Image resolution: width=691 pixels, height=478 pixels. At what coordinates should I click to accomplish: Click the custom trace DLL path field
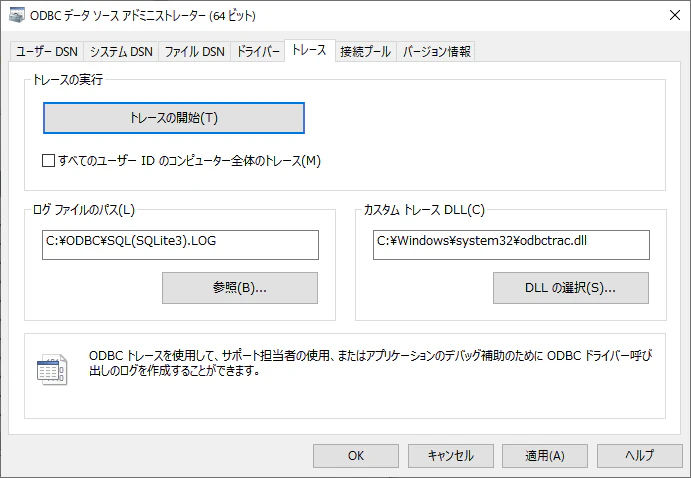click(x=511, y=245)
